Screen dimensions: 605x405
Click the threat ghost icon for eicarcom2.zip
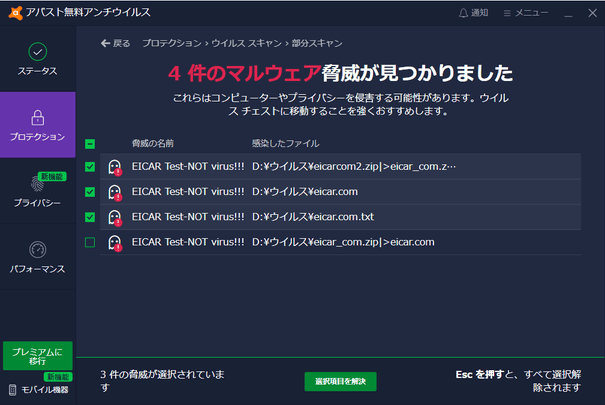115,167
